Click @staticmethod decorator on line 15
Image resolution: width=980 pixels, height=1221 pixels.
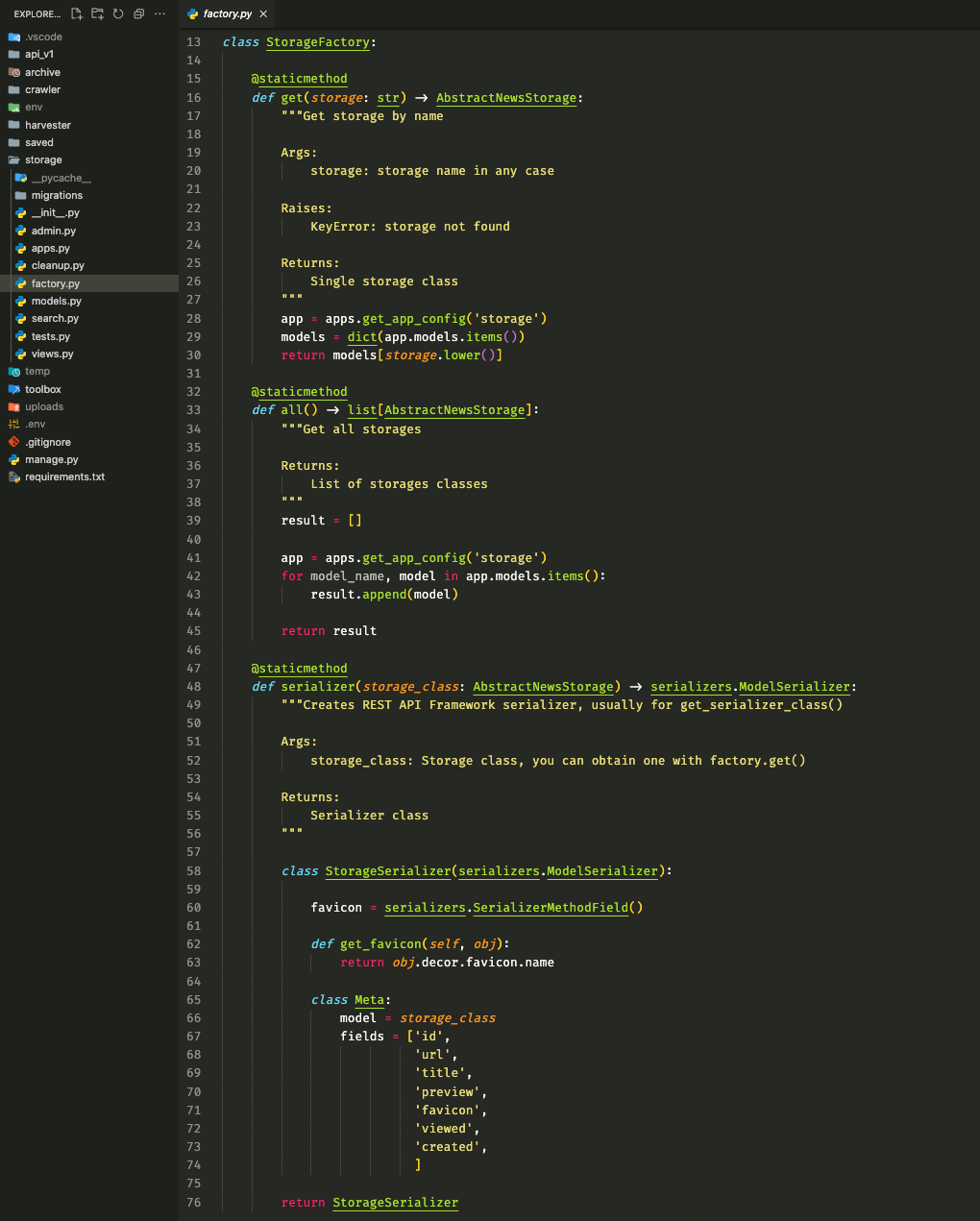coord(300,79)
